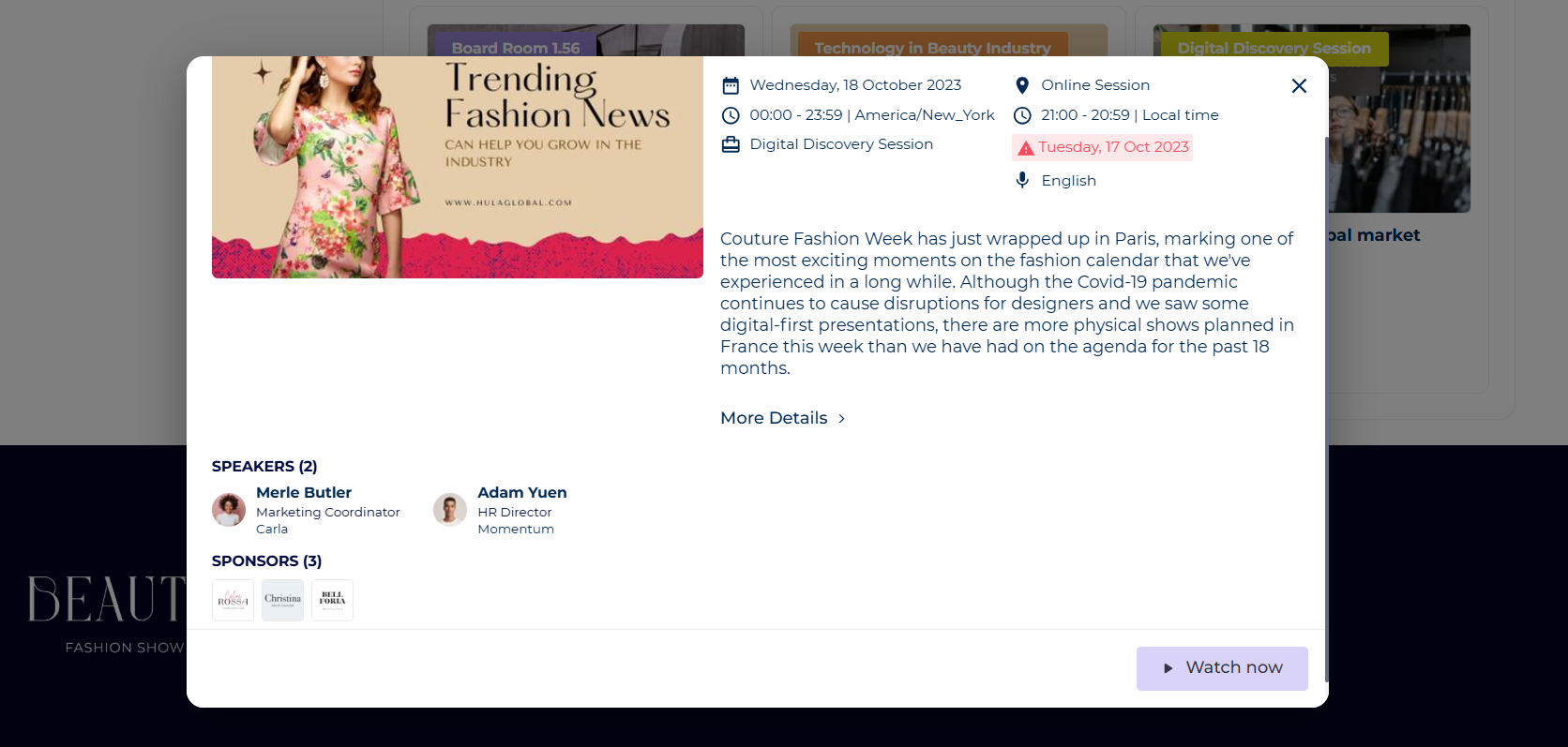Click the yellow Digital Discovery Session tag behind dialog

1274,48
